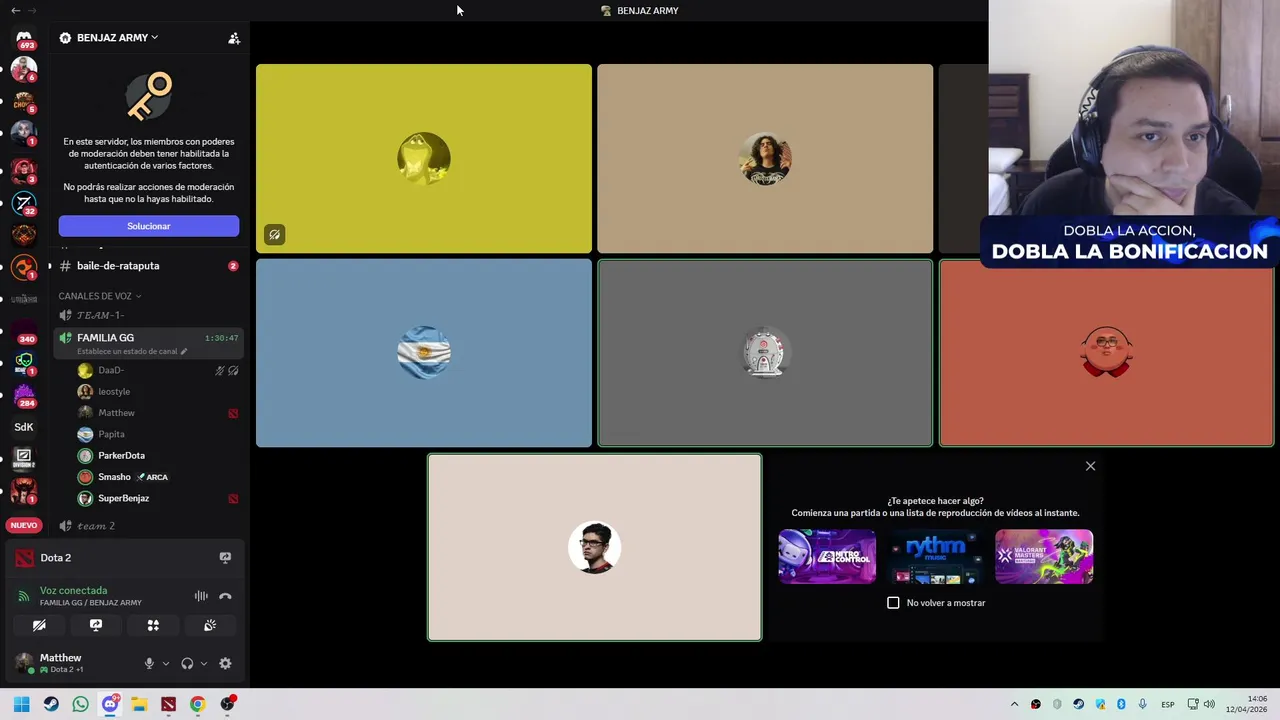
Task: Open Discord direct messages home icon
Action: (x=24, y=38)
